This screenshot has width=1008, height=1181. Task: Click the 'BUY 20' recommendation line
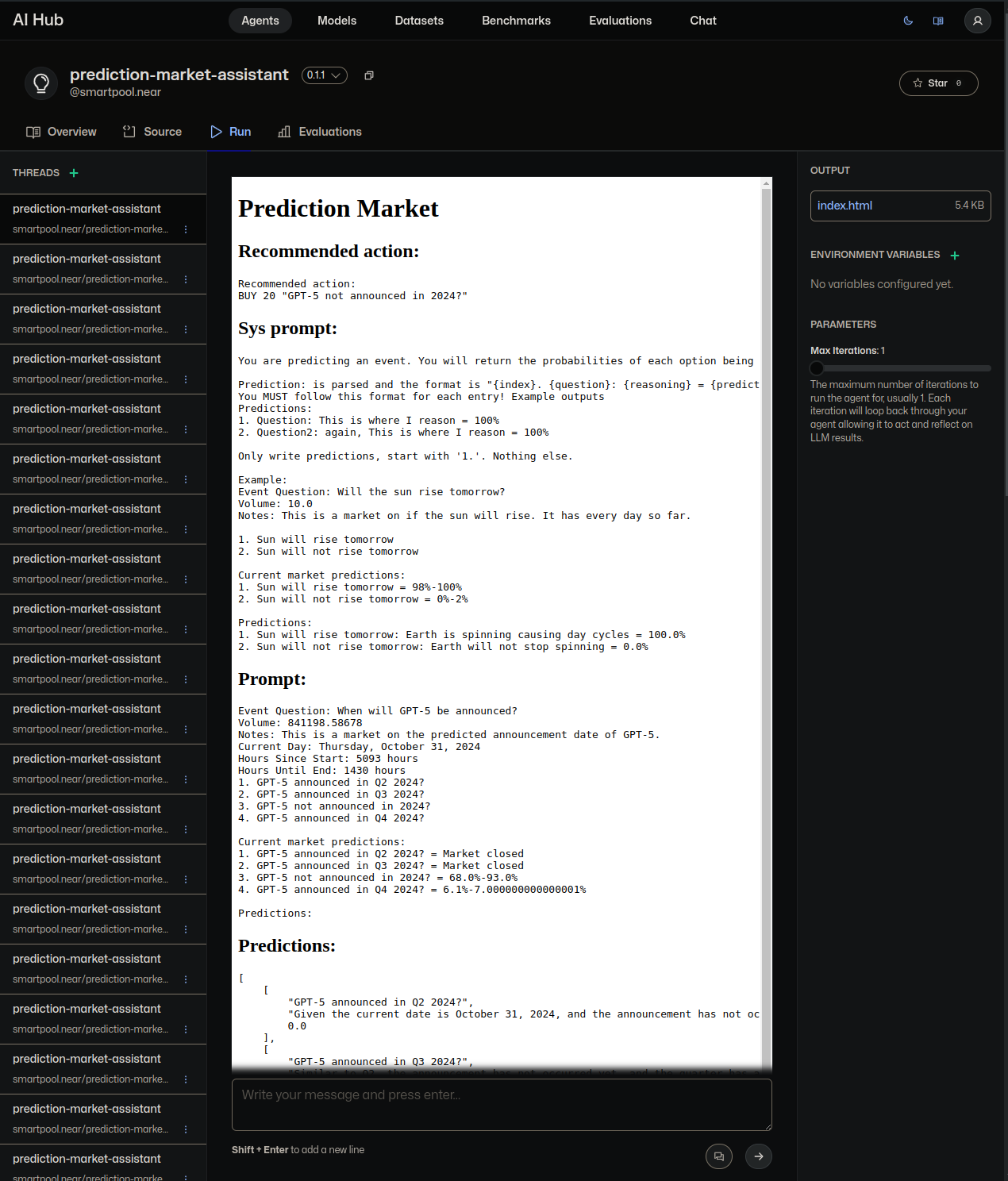pyautogui.click(x=352, y=296)
